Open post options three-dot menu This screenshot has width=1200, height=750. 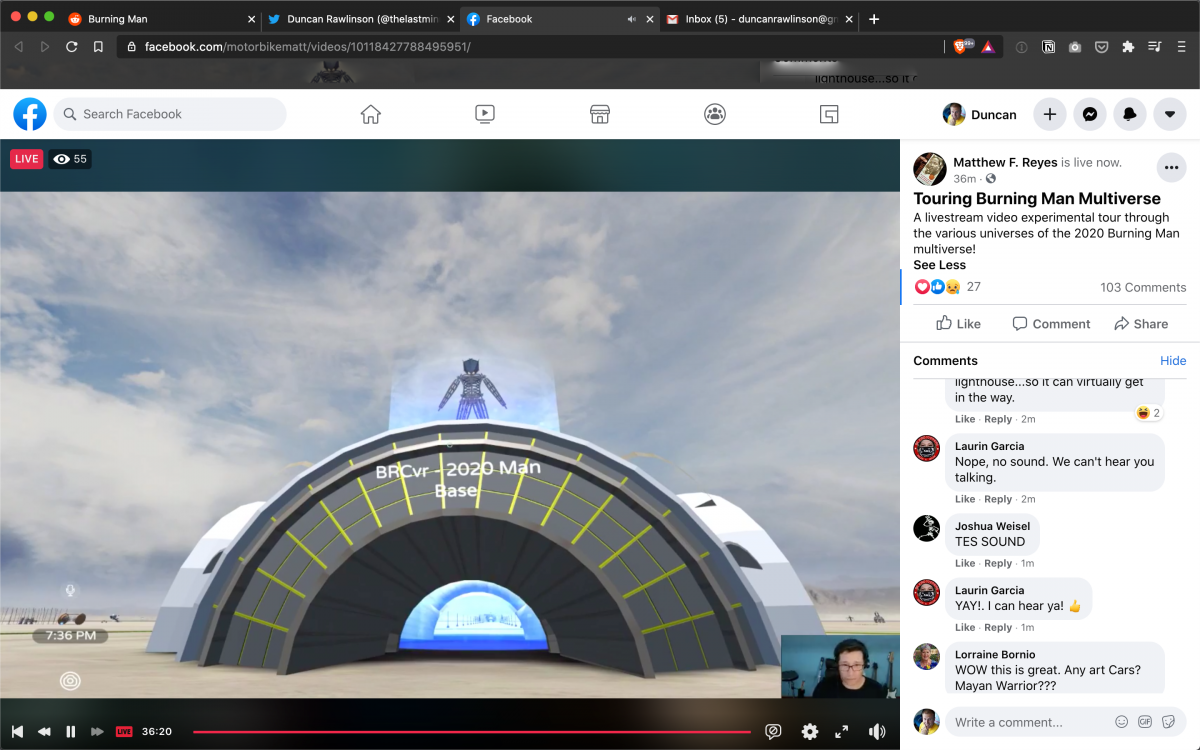coord(1171,167)
